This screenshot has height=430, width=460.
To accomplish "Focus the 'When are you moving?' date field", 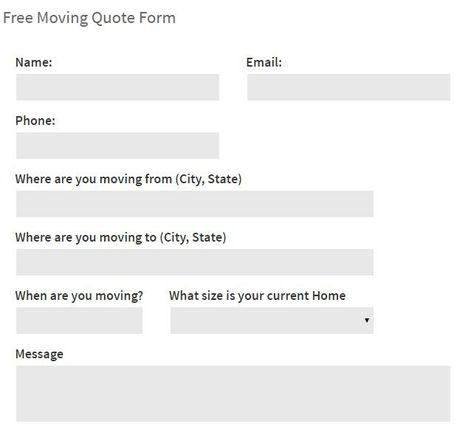I will pyautogui.click(x=79, y=320).
